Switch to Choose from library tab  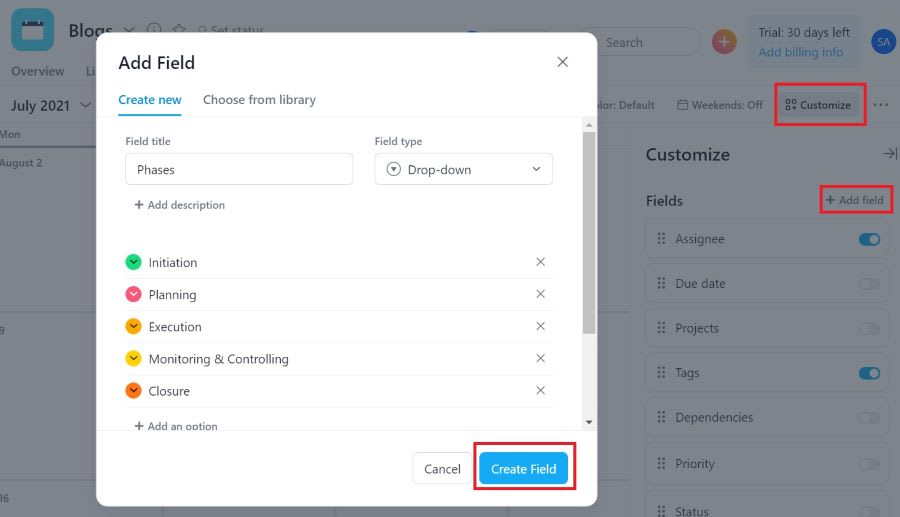[x=259, y=100]
